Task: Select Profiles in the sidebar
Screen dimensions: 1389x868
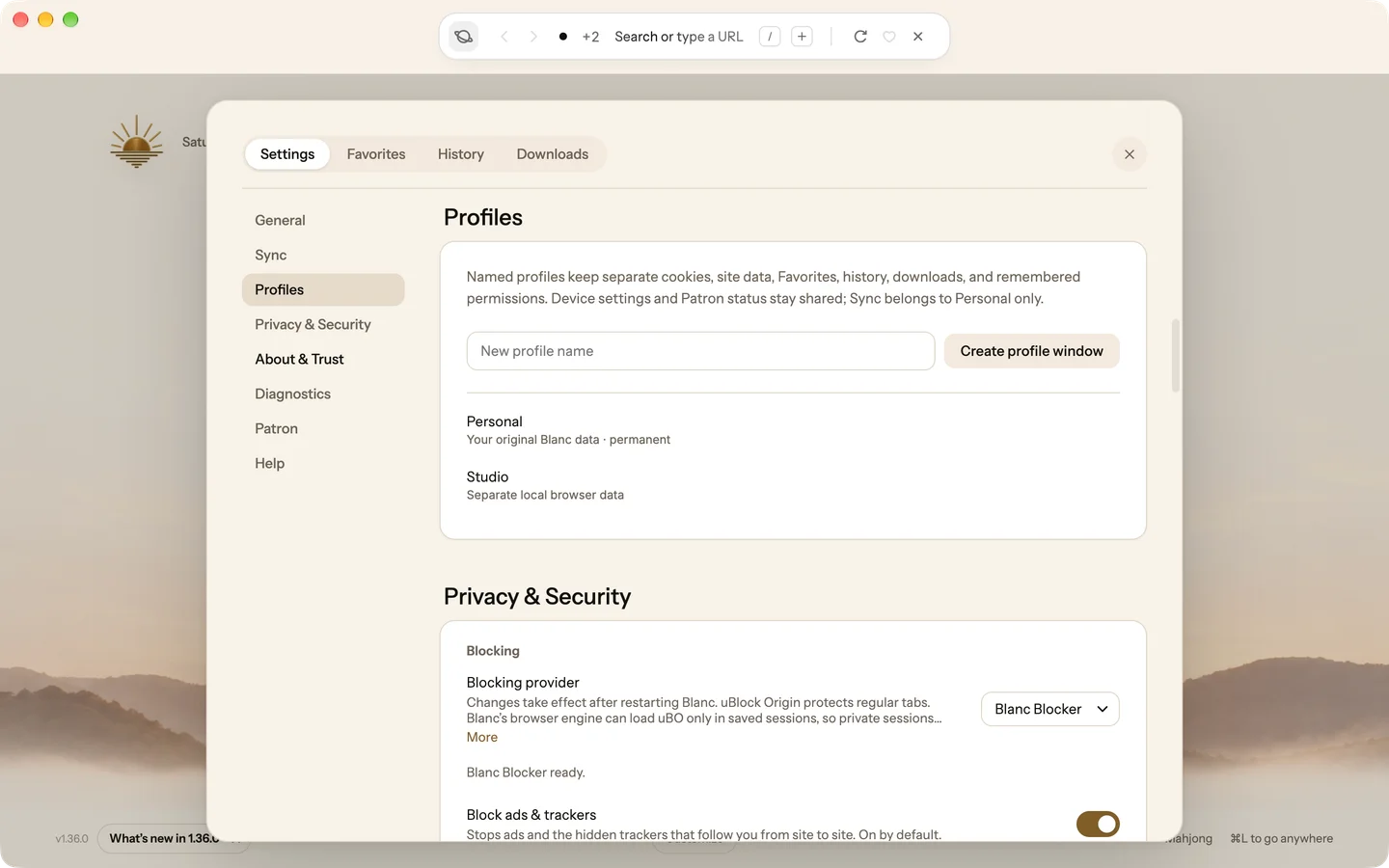Action: pyautogui.click(x=323, y=289)
